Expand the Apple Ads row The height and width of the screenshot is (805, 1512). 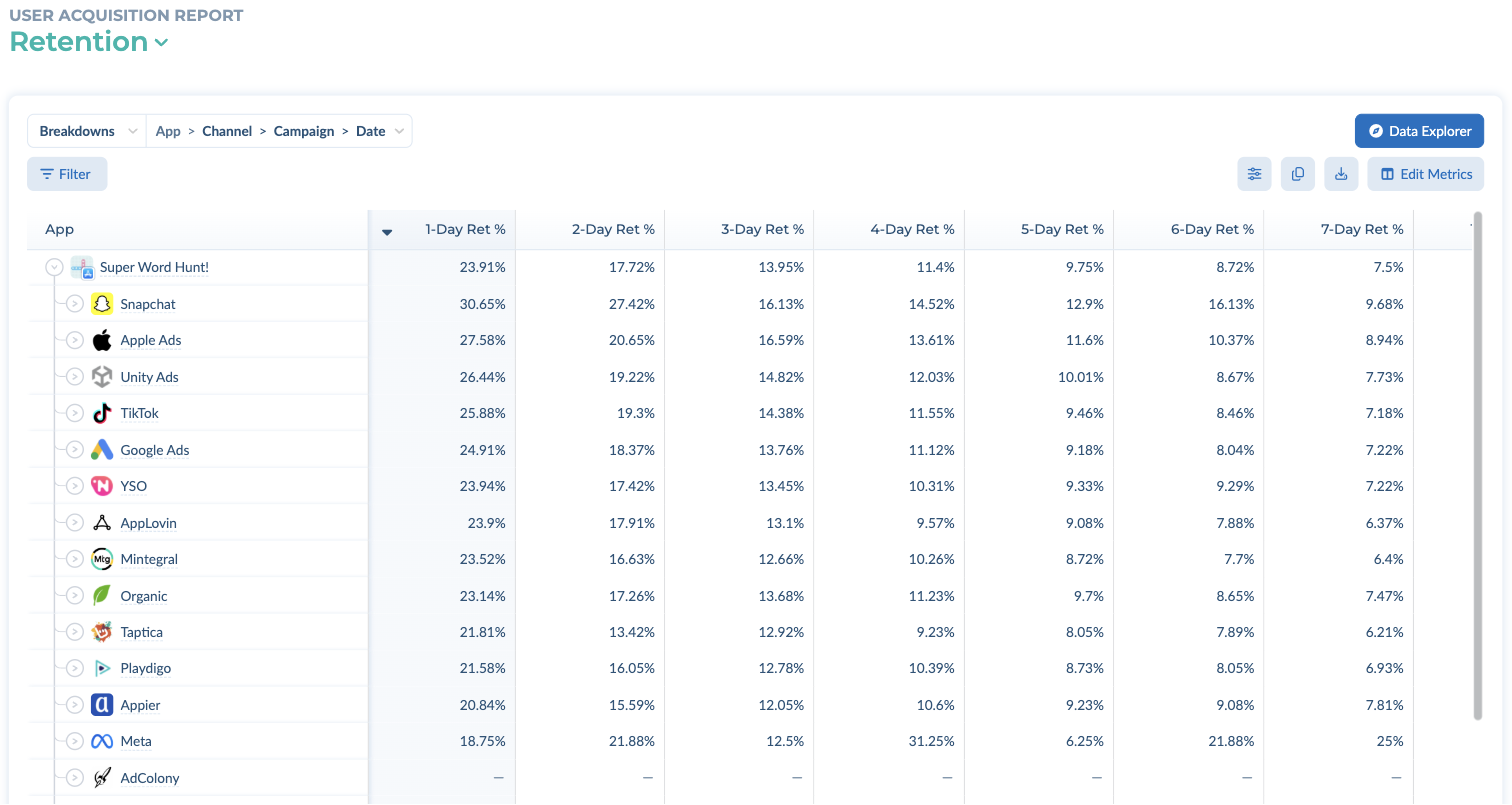click(74, 340)
